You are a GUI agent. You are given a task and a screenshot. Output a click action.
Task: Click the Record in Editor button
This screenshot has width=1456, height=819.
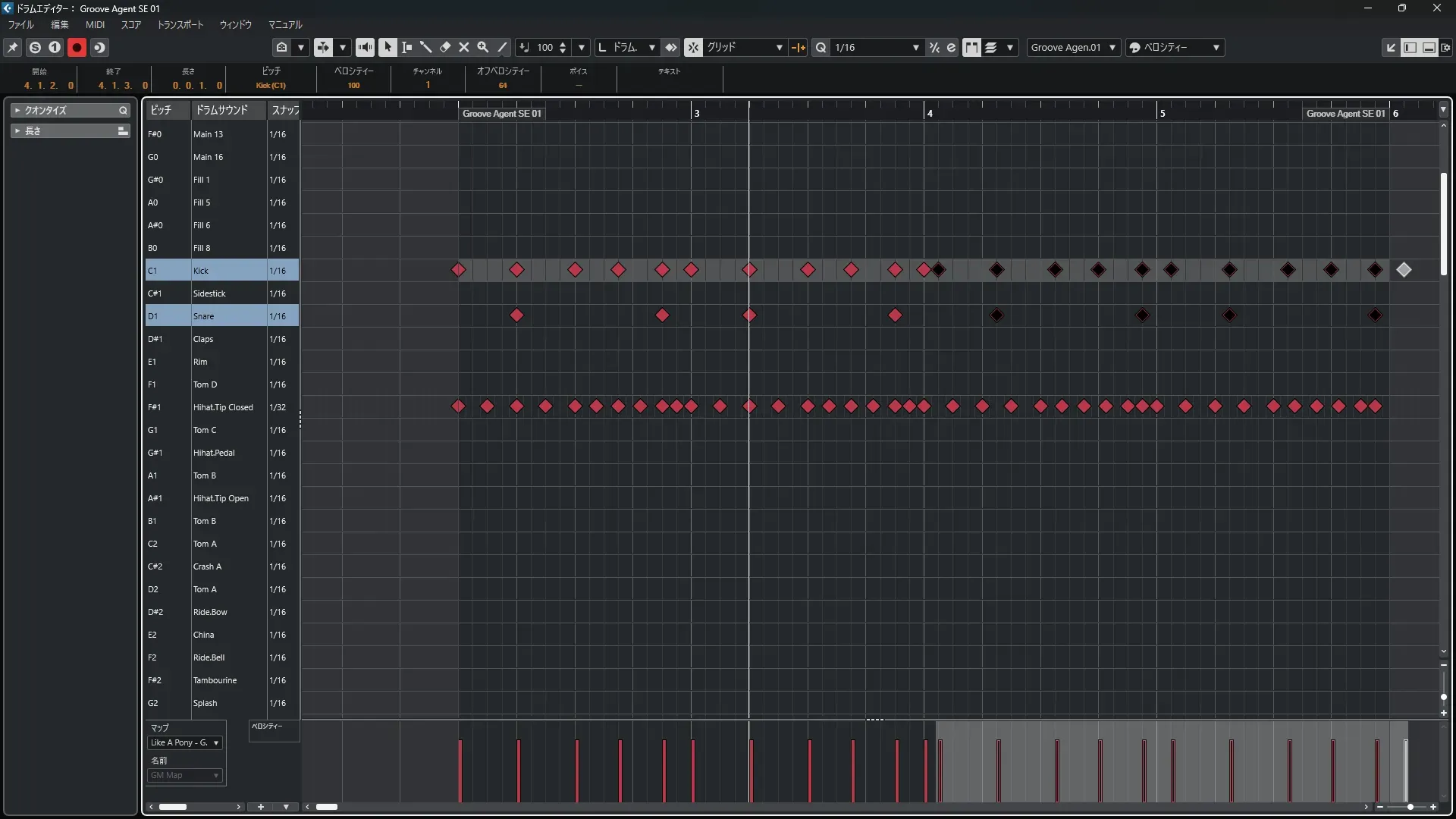(x=77, y=47)
